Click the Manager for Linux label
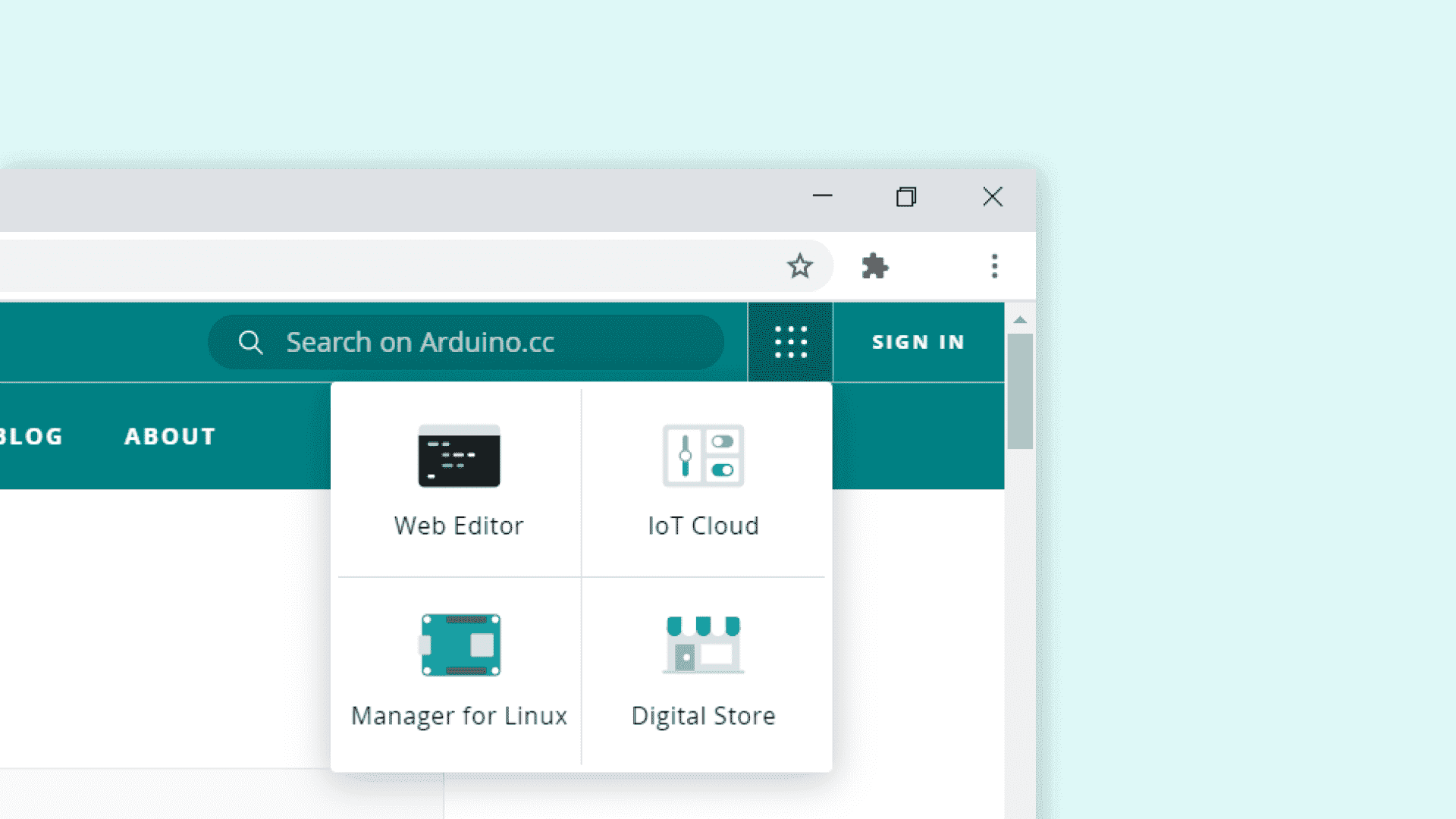1456x819 pixels. click(459, 715)
